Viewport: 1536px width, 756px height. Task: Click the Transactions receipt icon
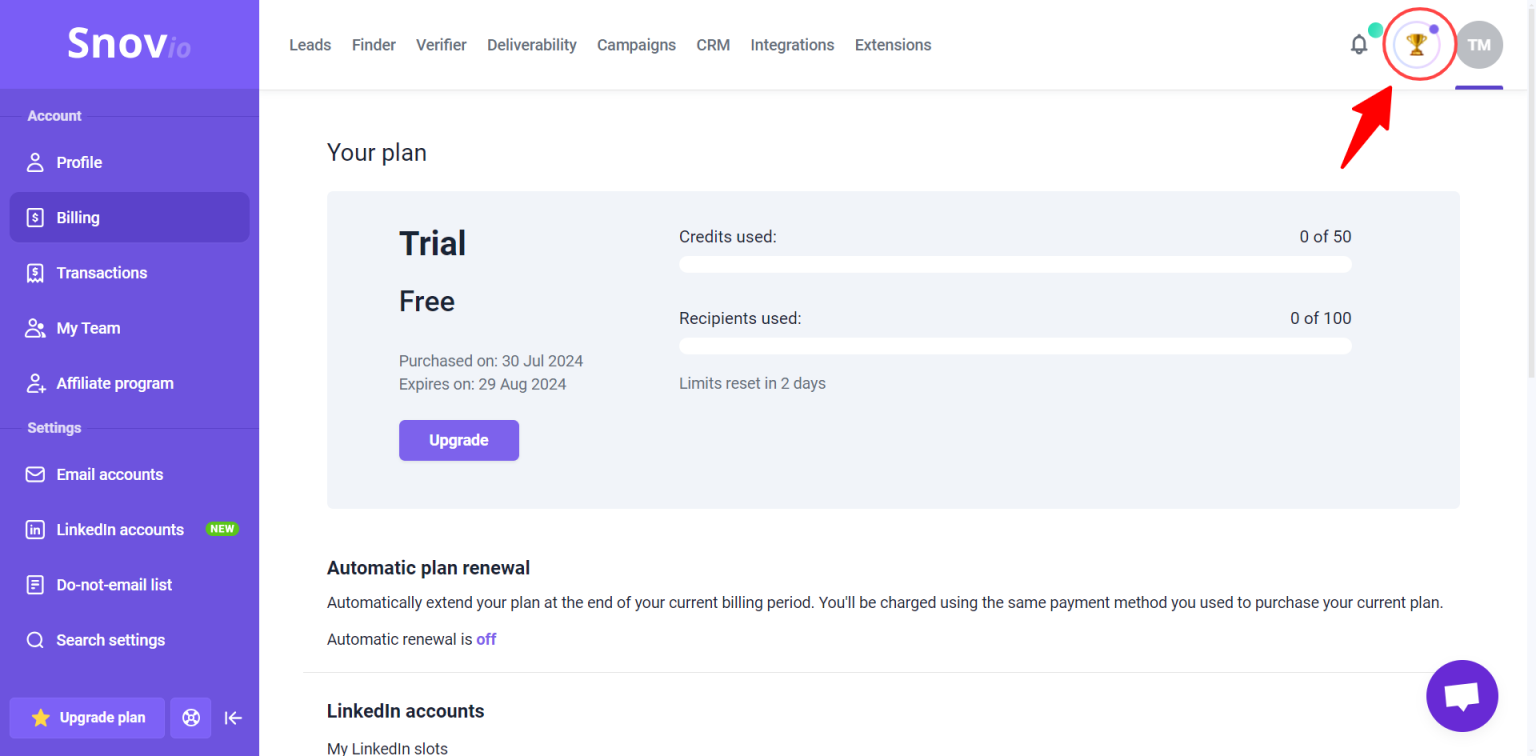[35, 272]
